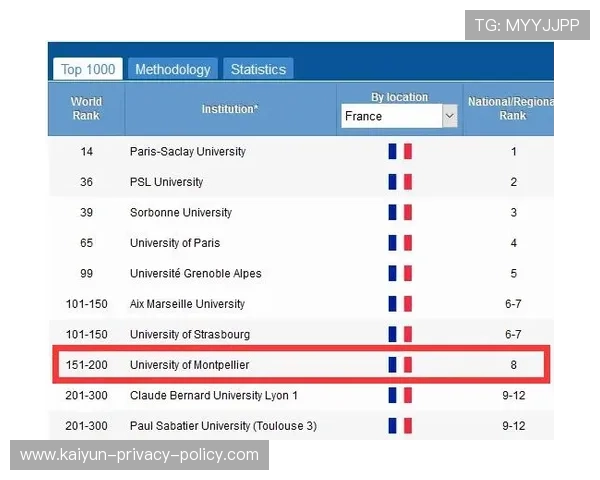Select national rank 9-12 for Paul Sabatier
The image size is (600, 480).
click(x=514, y=426)
